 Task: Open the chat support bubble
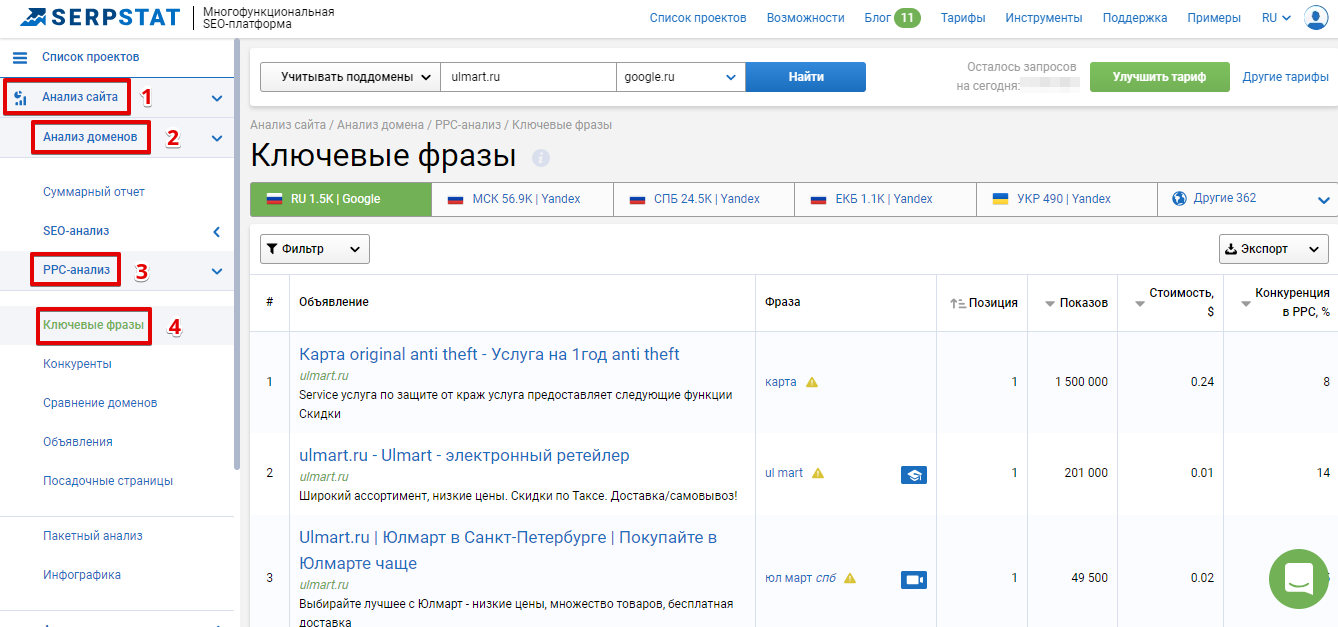click(x=1298, y=579)
